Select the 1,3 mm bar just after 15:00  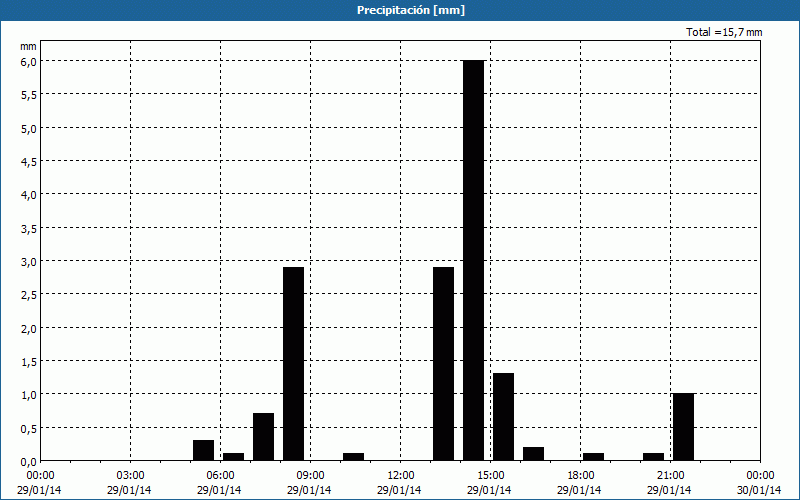[x=504, y=417]
